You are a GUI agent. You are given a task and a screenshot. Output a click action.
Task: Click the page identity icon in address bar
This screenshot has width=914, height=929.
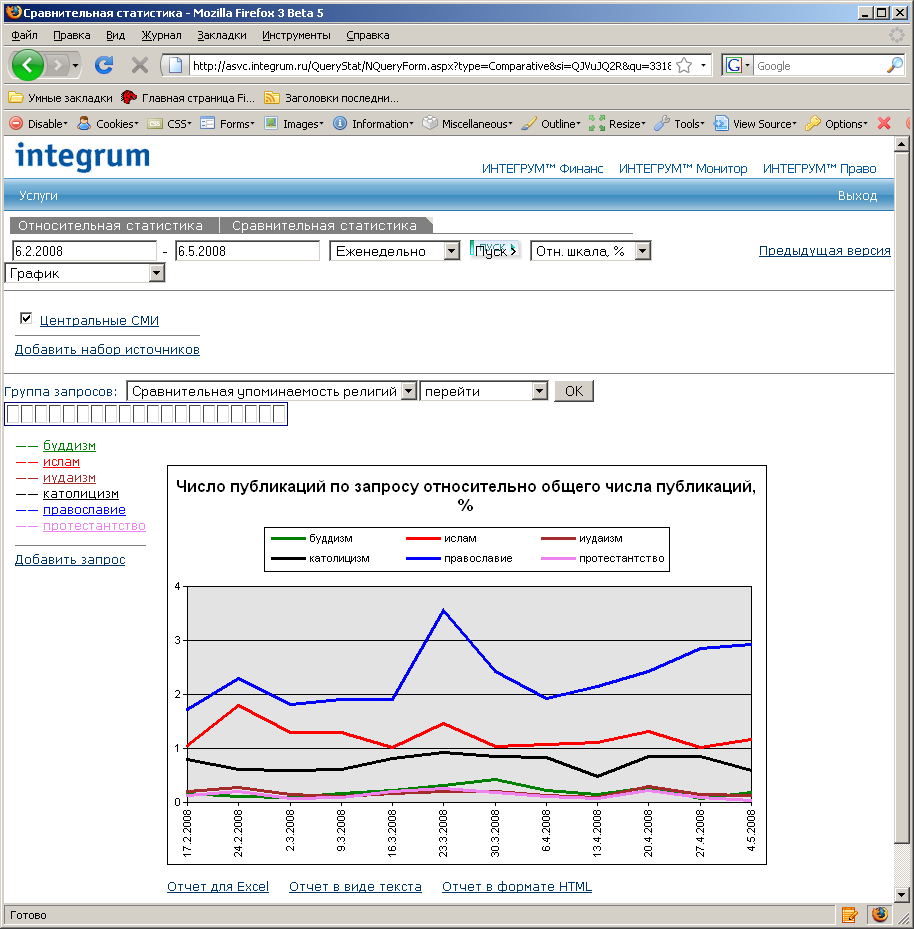(x=175, y=65)
